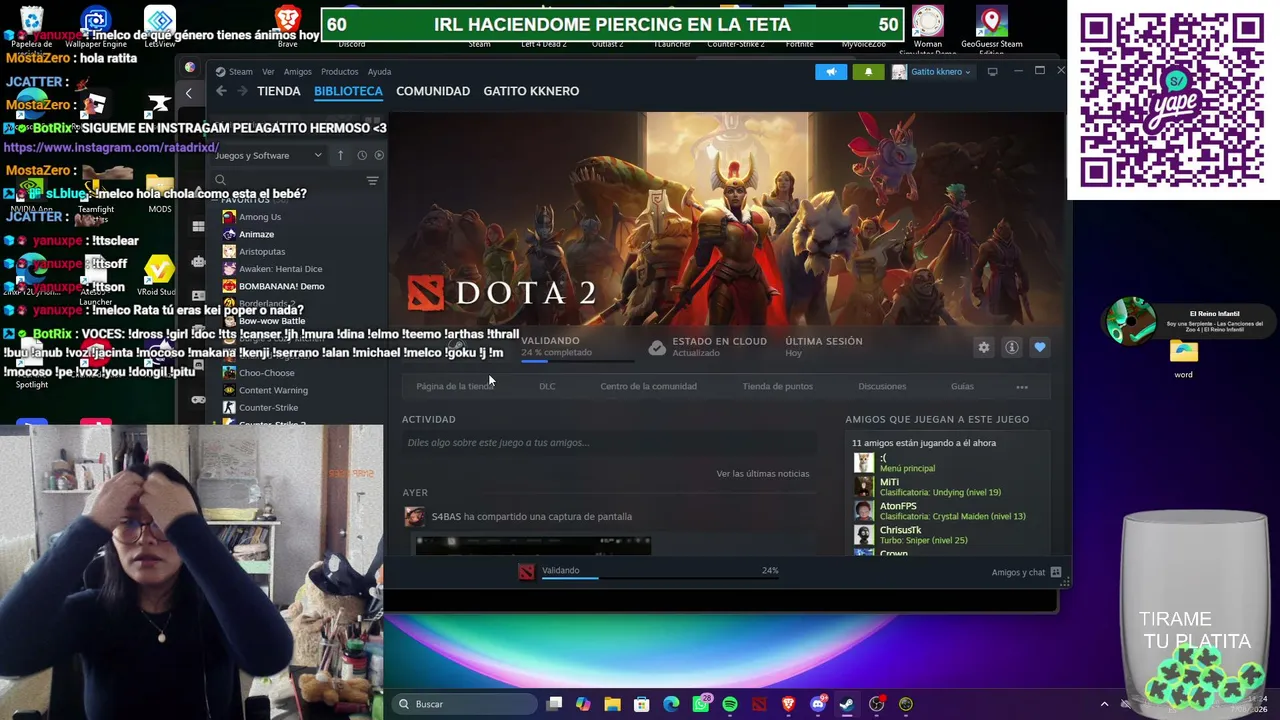Toggle the Dota 2 favorite heart
Viewport: 1280px width, 720px height.
(1040, 347)
